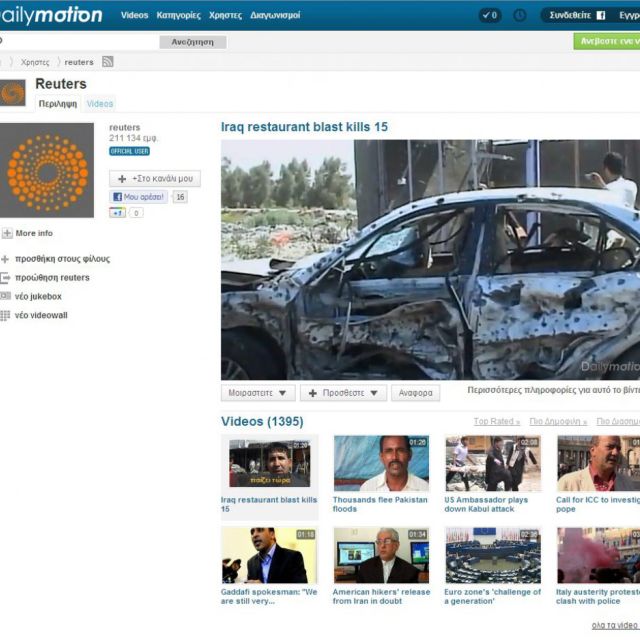Click the Facebook Μου αρέσει like button
640x640 pixels.
pyautogui.click(x=139, y=197)
